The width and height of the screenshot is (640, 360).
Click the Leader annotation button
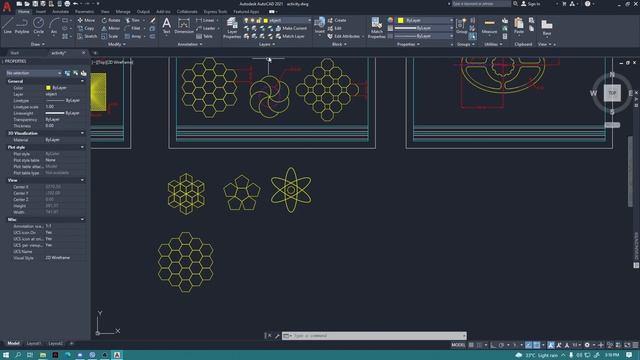(x=207, y=28)
